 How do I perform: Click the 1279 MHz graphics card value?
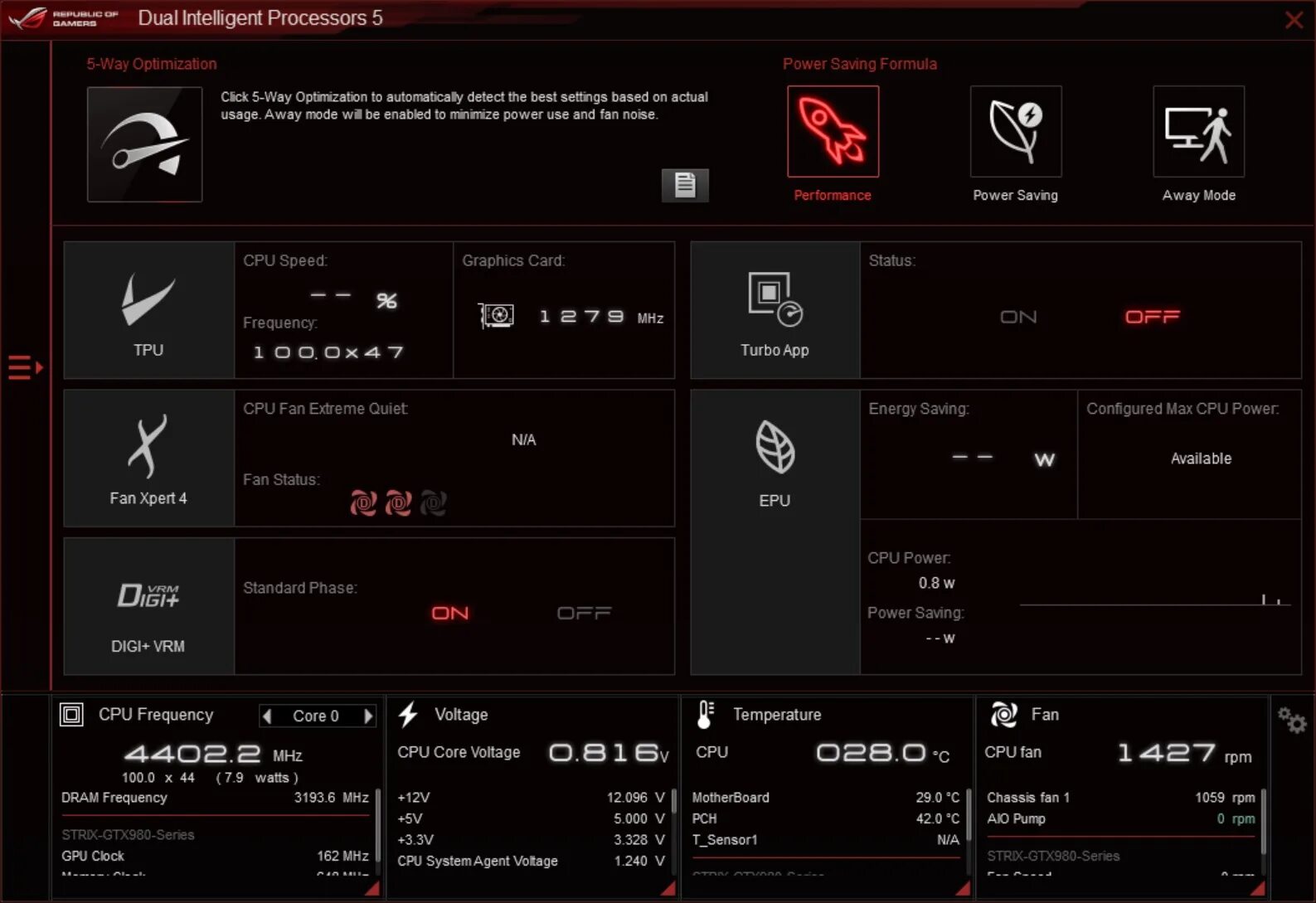(x=601, y=317)
